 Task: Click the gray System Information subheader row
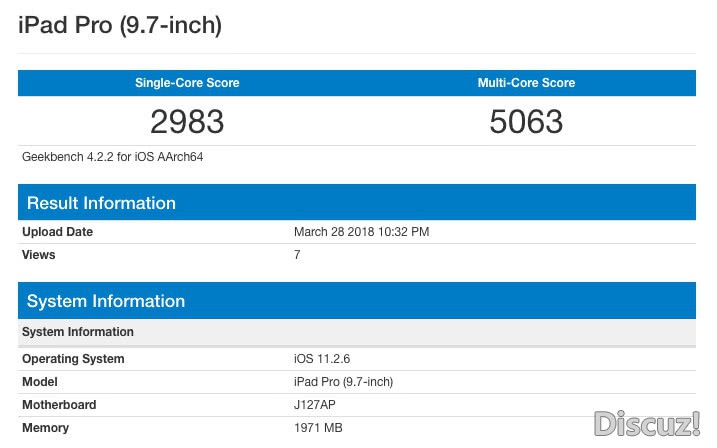click(x=78, y=332)
